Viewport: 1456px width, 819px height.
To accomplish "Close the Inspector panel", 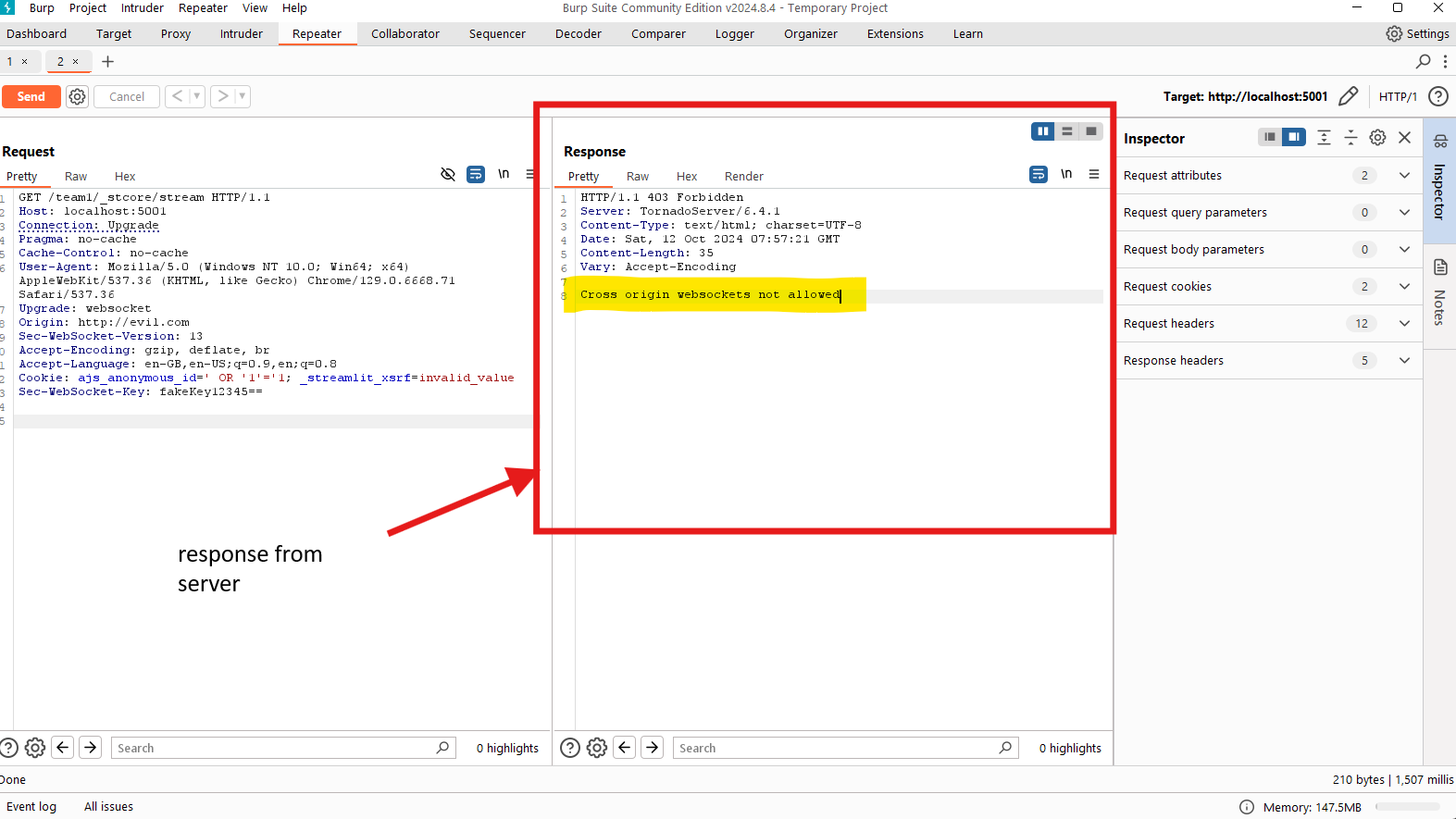I will point(1404,137).
